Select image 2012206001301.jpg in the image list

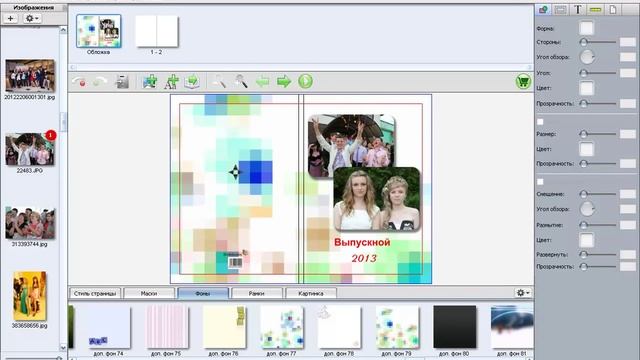point(30,76)
